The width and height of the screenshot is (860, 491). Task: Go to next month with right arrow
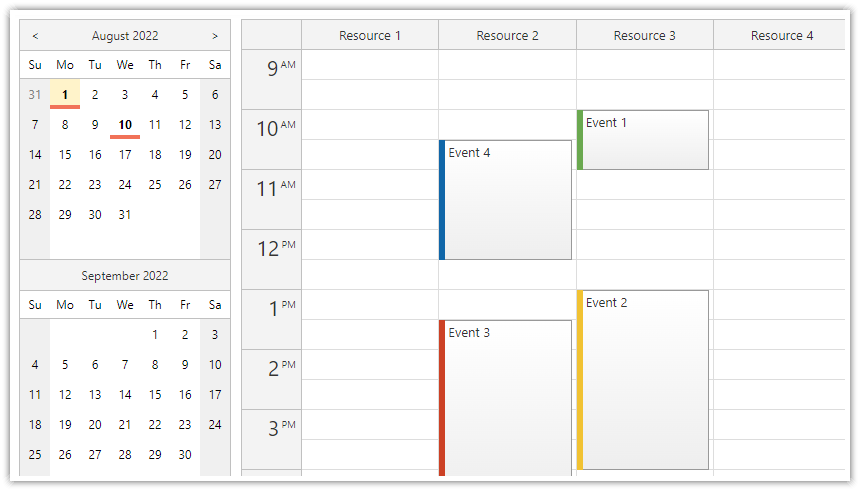click(x=215, y=36)
